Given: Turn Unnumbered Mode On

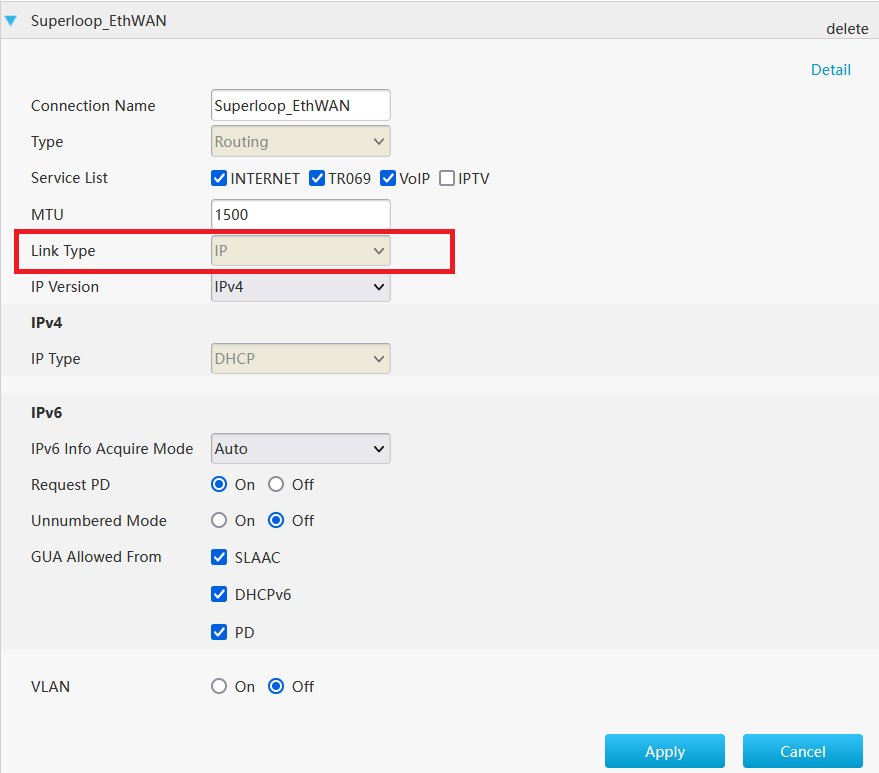Looking at the screenshot, I should (219, 520).
